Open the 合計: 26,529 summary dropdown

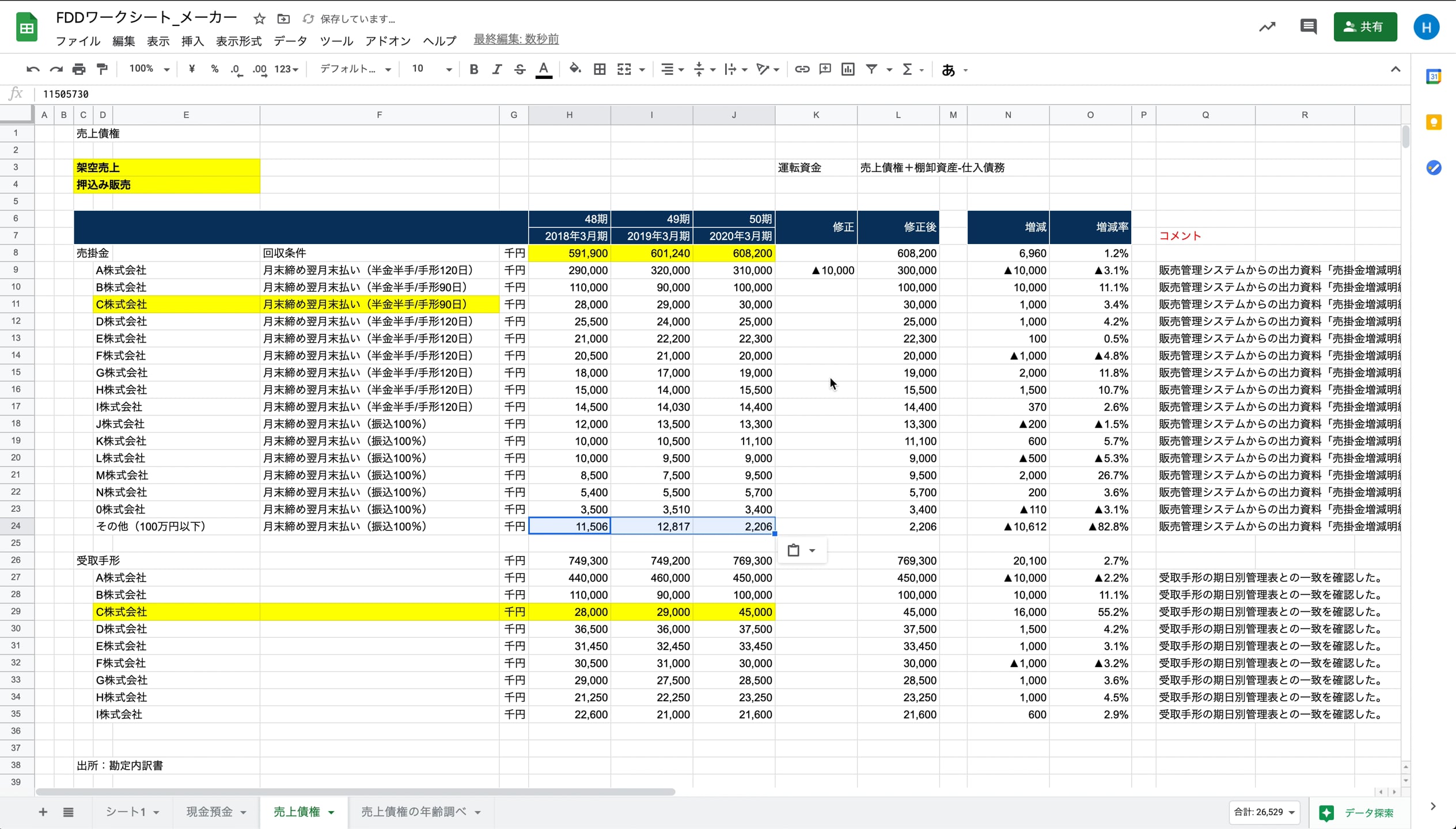tap(1265, 812)
